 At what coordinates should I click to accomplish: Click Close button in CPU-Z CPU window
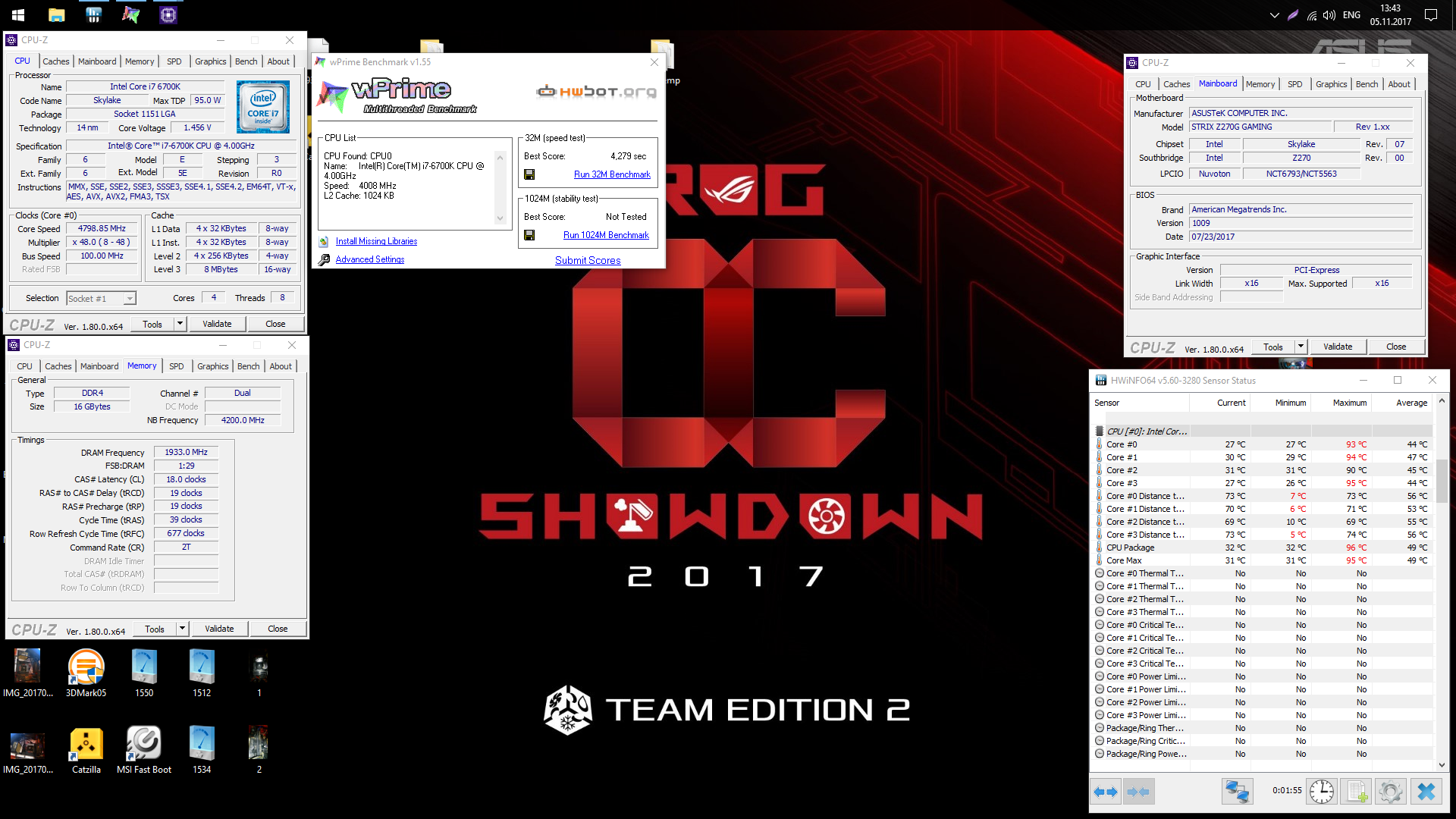point(275,324)
